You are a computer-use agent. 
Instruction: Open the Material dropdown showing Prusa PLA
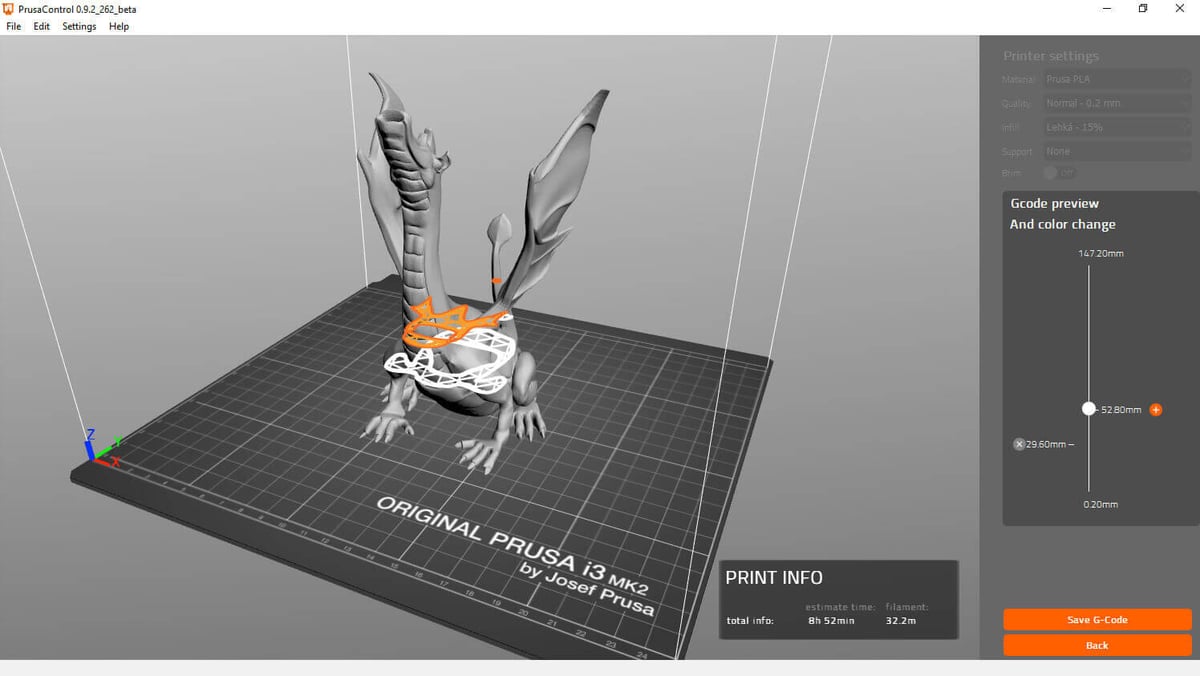(x=1116, y=79)
